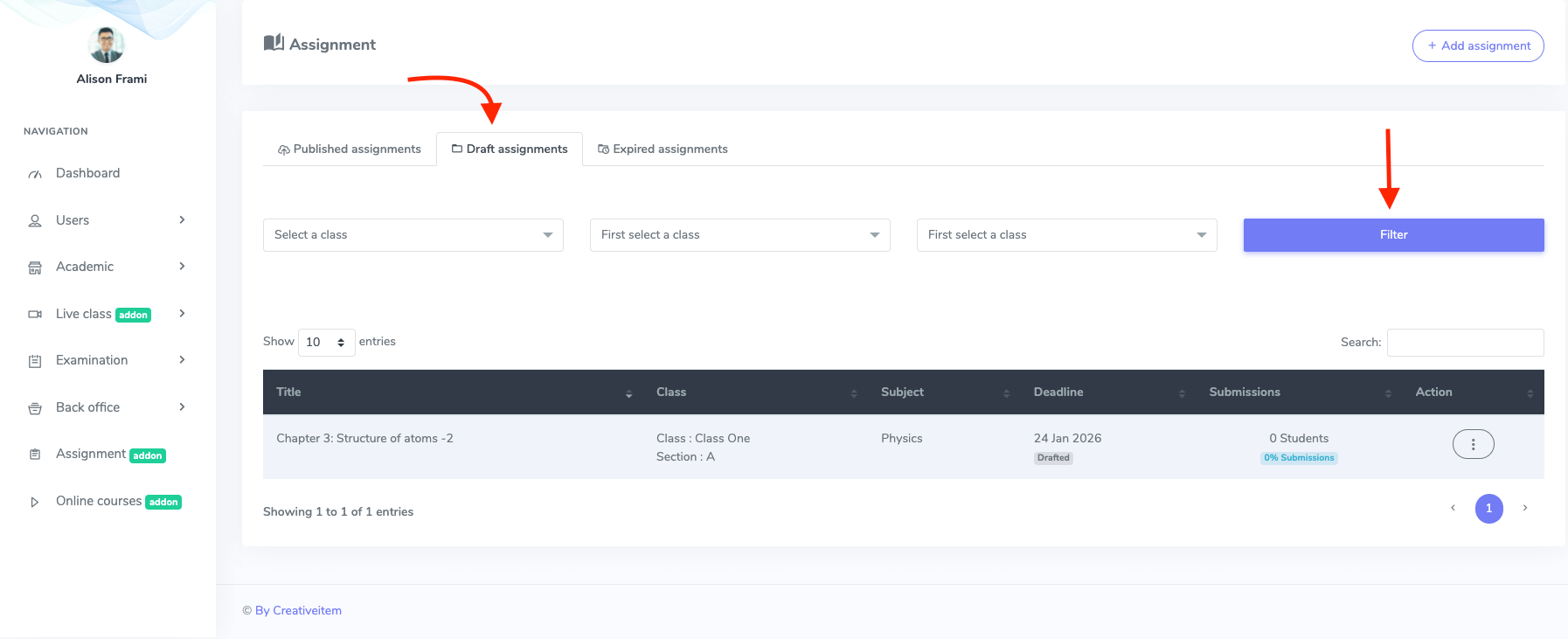Switch to Expired assignments tab
The height and width of the screenshot is (639, 1568).
(663, 149)
